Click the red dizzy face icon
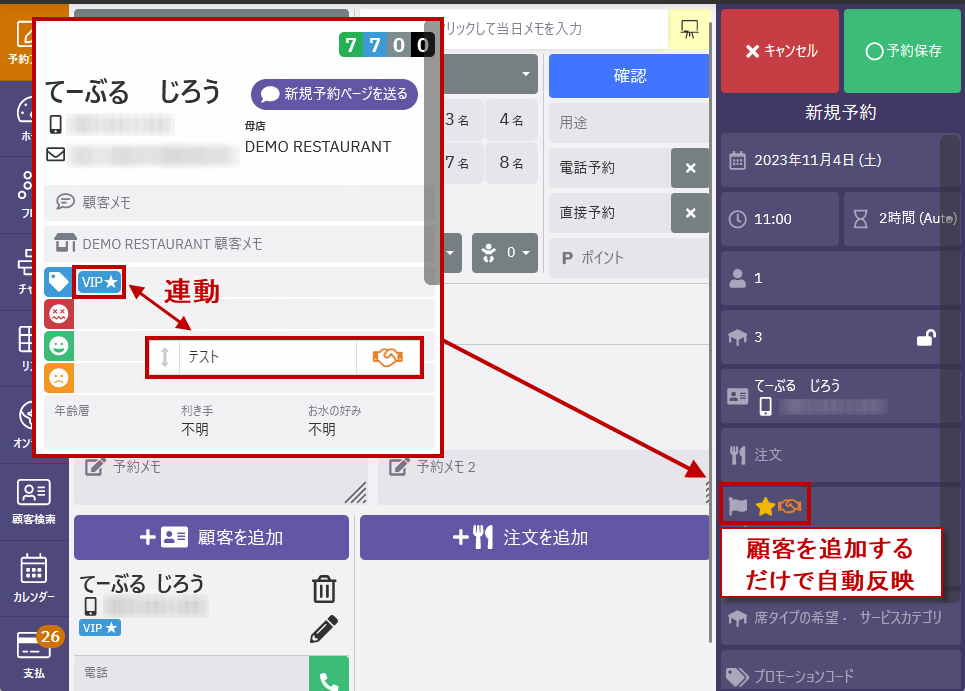The height and width of the screenshot is (691, 965). point(59,315)
